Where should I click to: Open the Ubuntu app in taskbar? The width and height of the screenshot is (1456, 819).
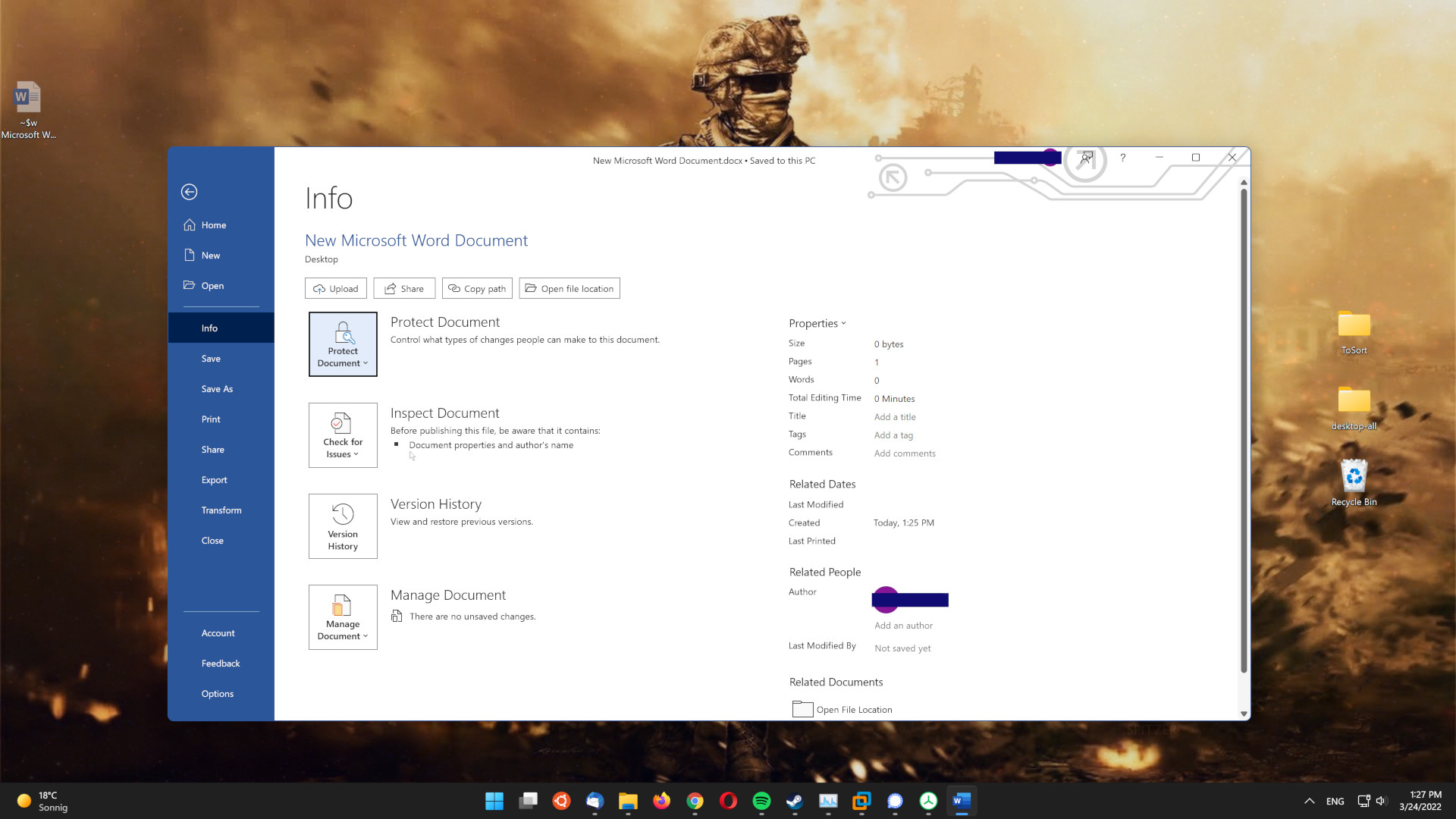(x=561, y=801)
